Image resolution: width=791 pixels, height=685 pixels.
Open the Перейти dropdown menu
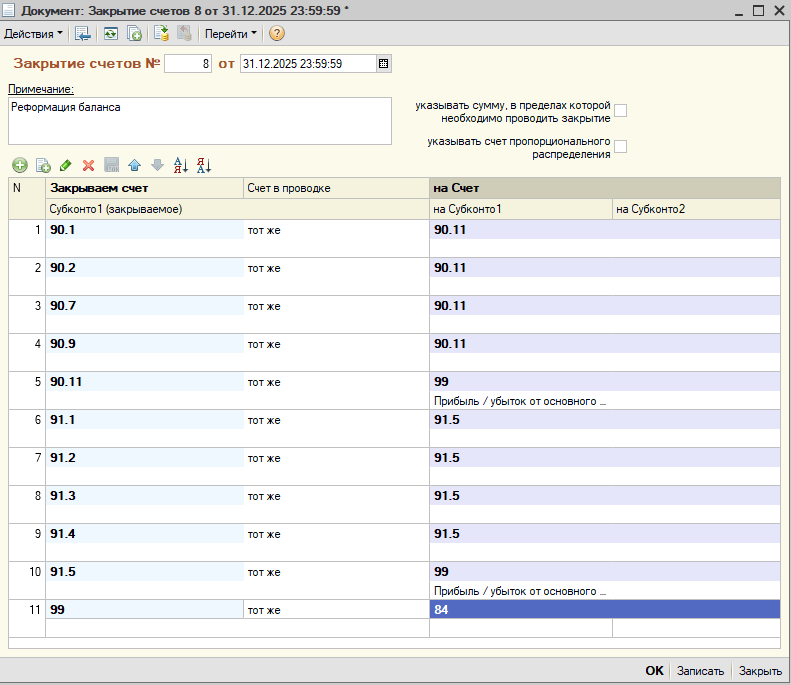coord(231,34)
